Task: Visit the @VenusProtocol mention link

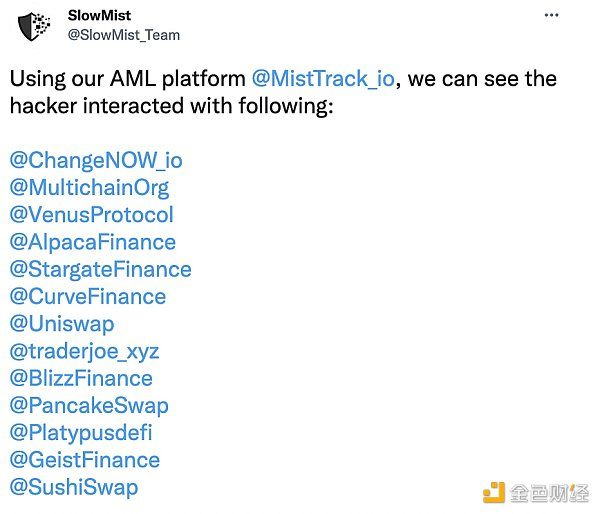Action: (x=91, y=214)
